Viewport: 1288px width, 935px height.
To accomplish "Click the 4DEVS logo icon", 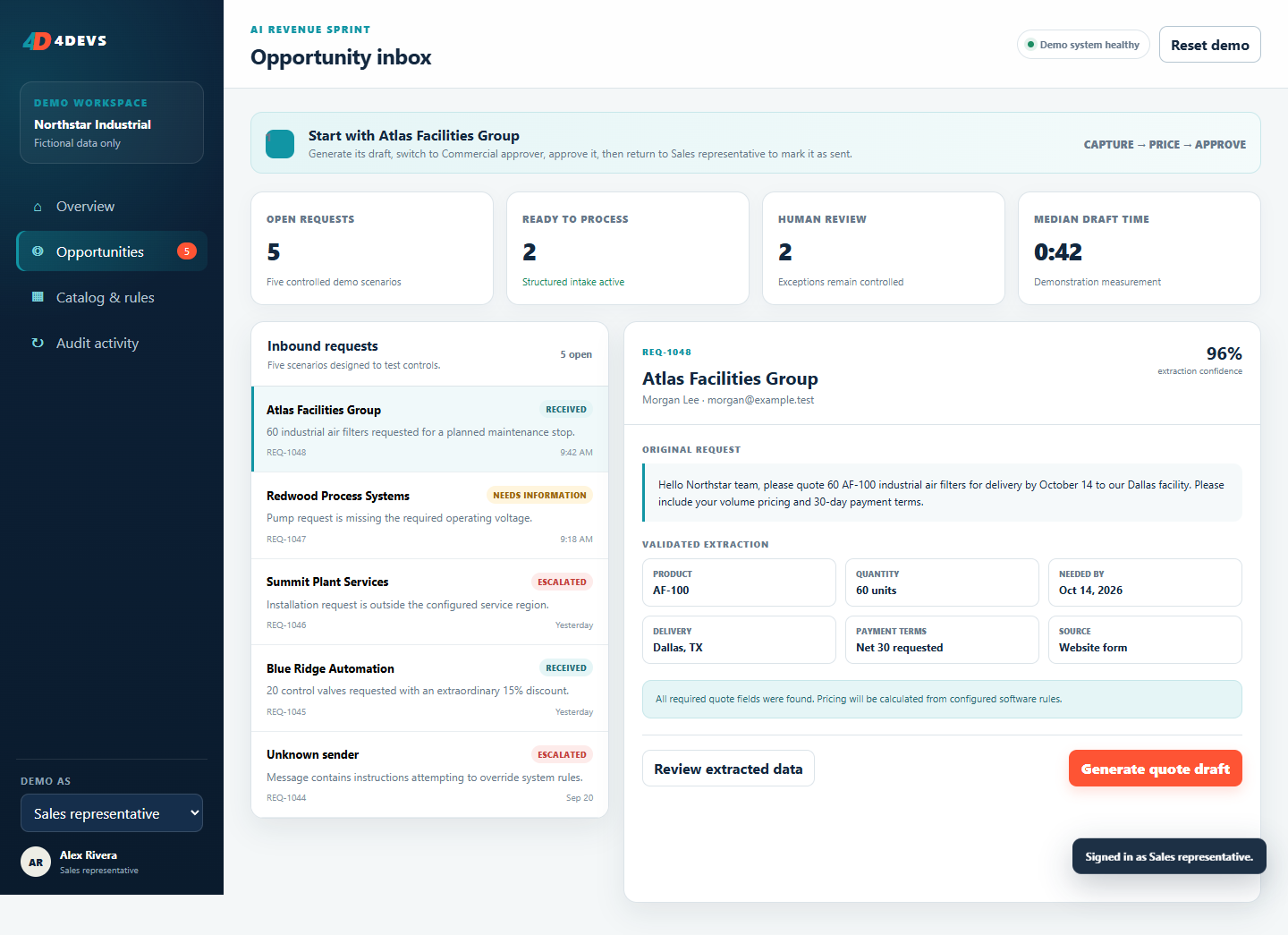I will pyautogui.click(x=37, y=41).
